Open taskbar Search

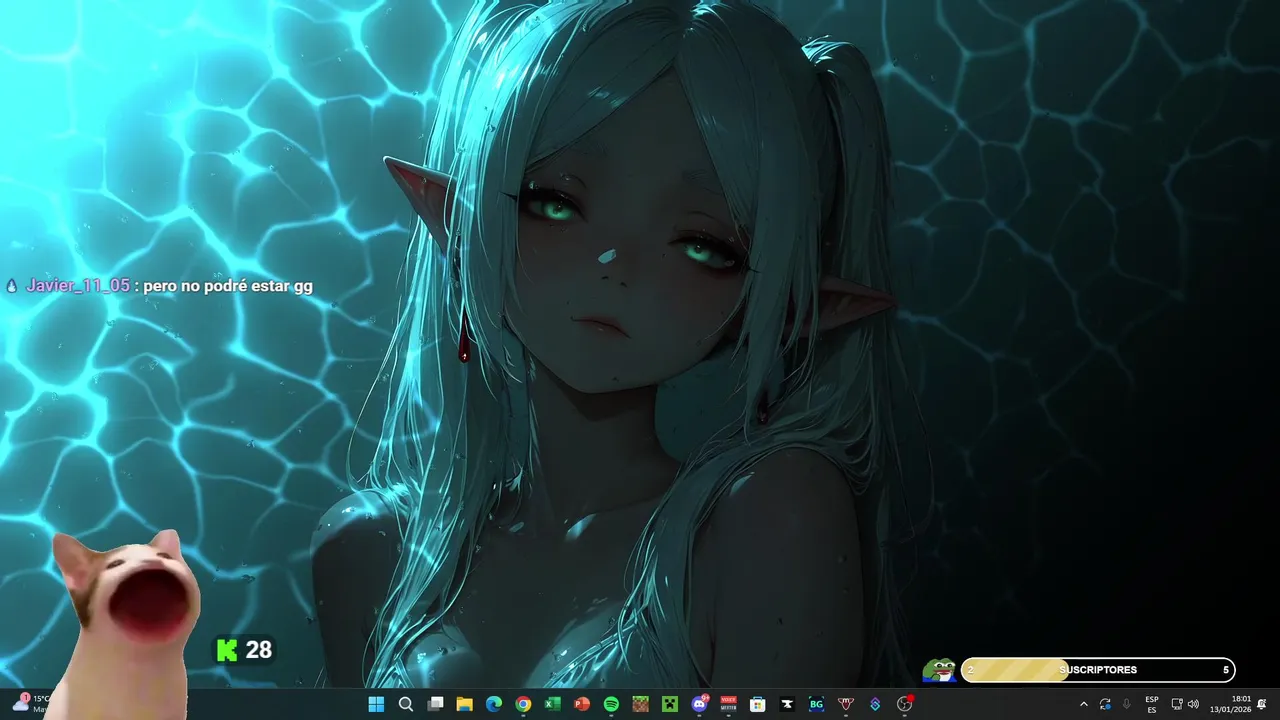[x=406, y=704]
